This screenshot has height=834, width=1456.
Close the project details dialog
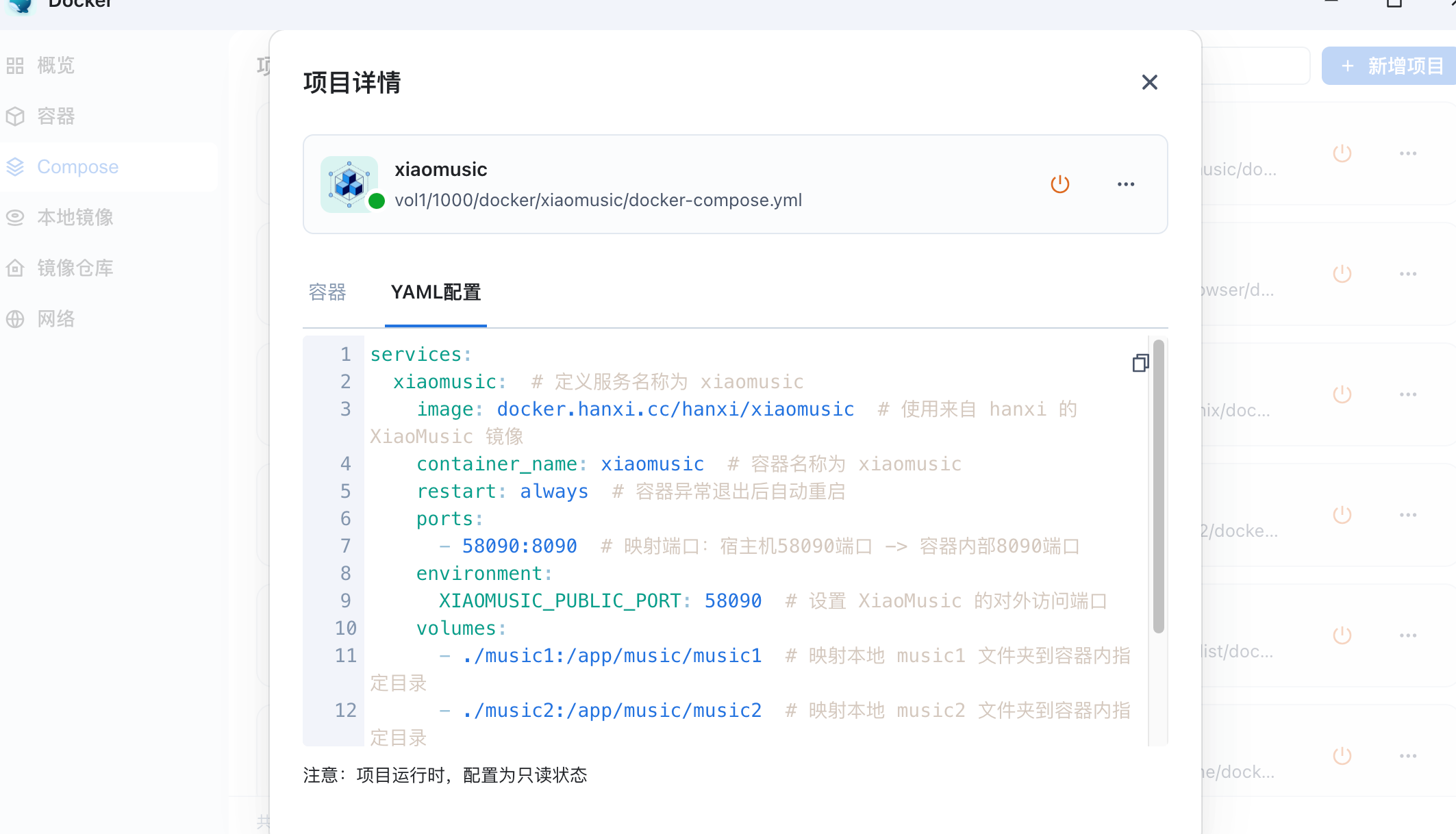[x=1149, y=82]
